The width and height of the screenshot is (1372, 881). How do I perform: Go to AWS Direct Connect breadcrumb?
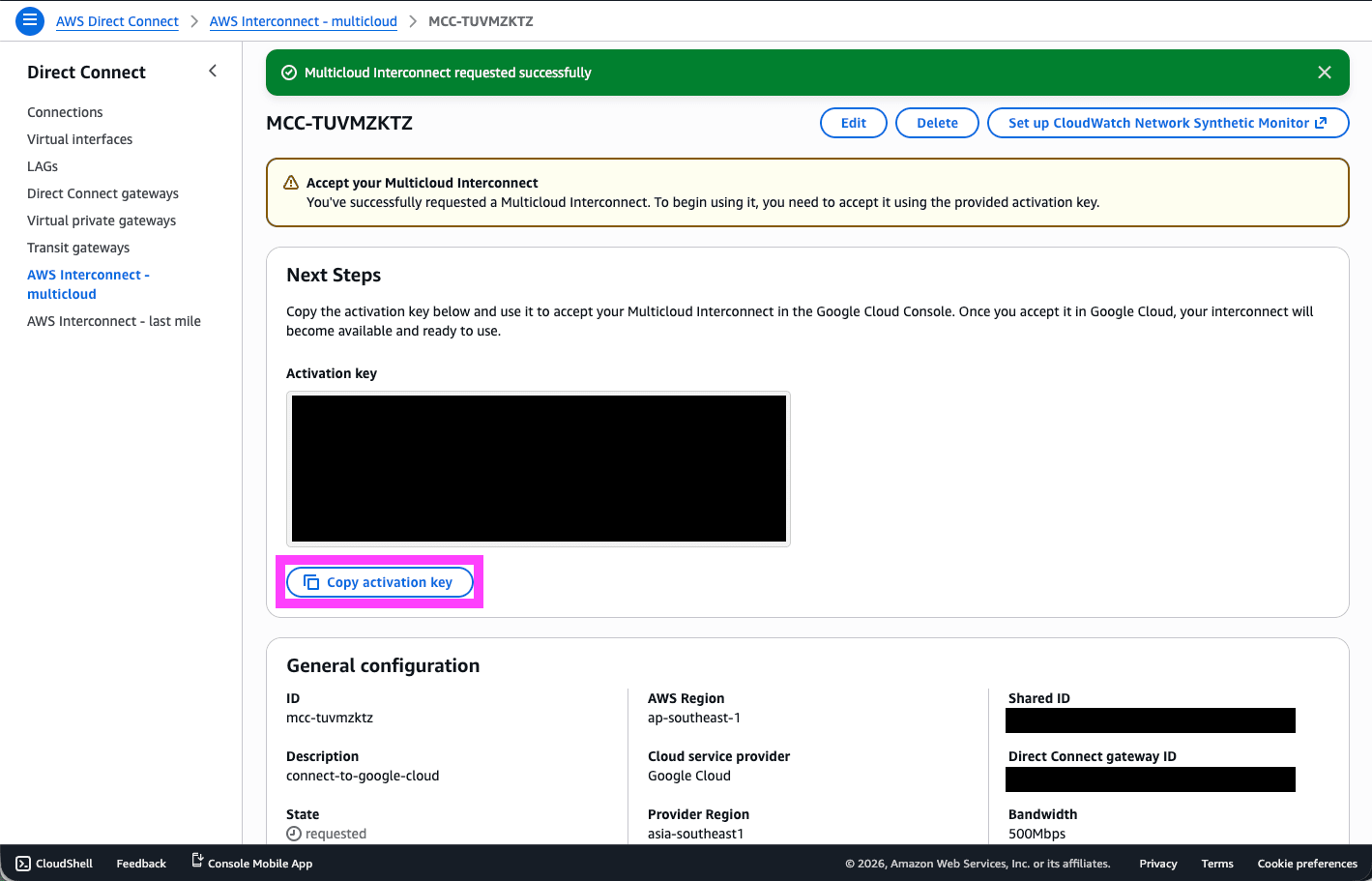tap(117, 21)
